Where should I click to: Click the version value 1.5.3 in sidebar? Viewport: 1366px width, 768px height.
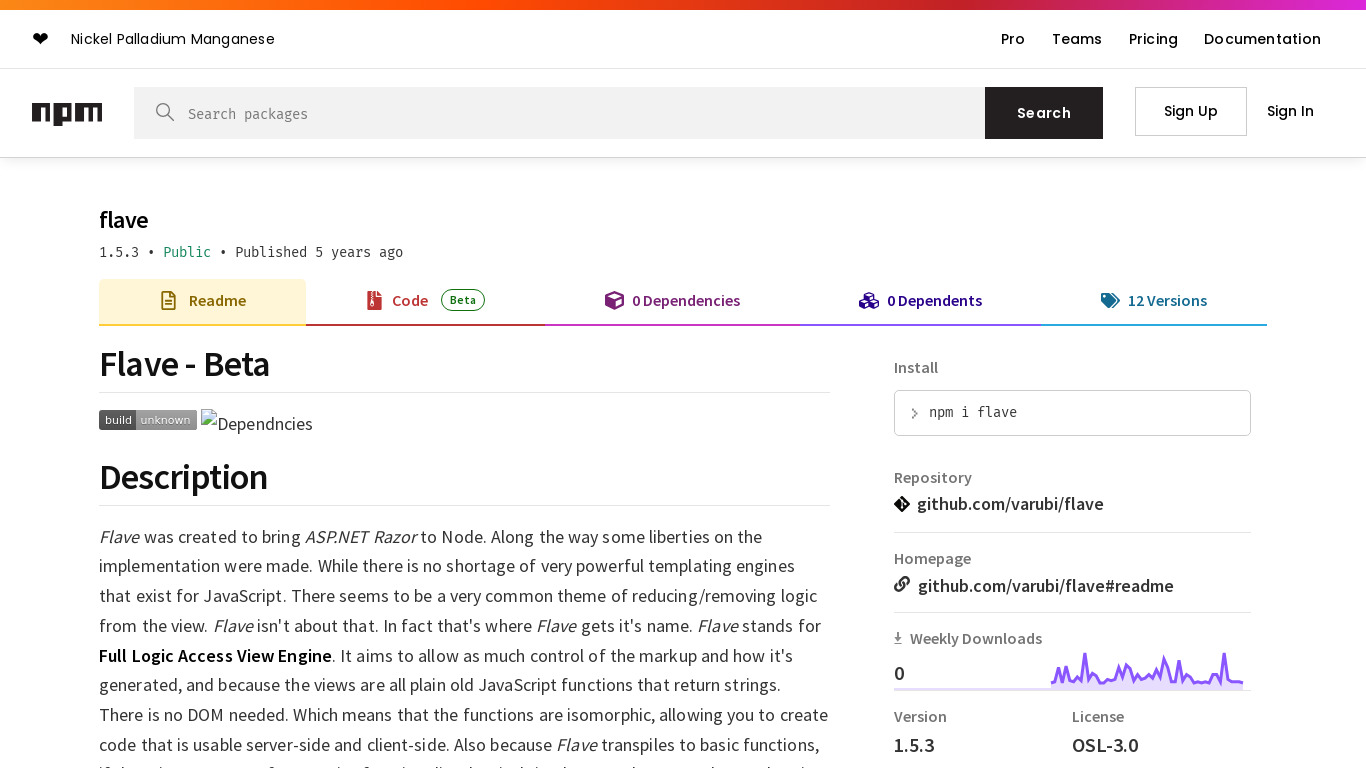point(914,745)
